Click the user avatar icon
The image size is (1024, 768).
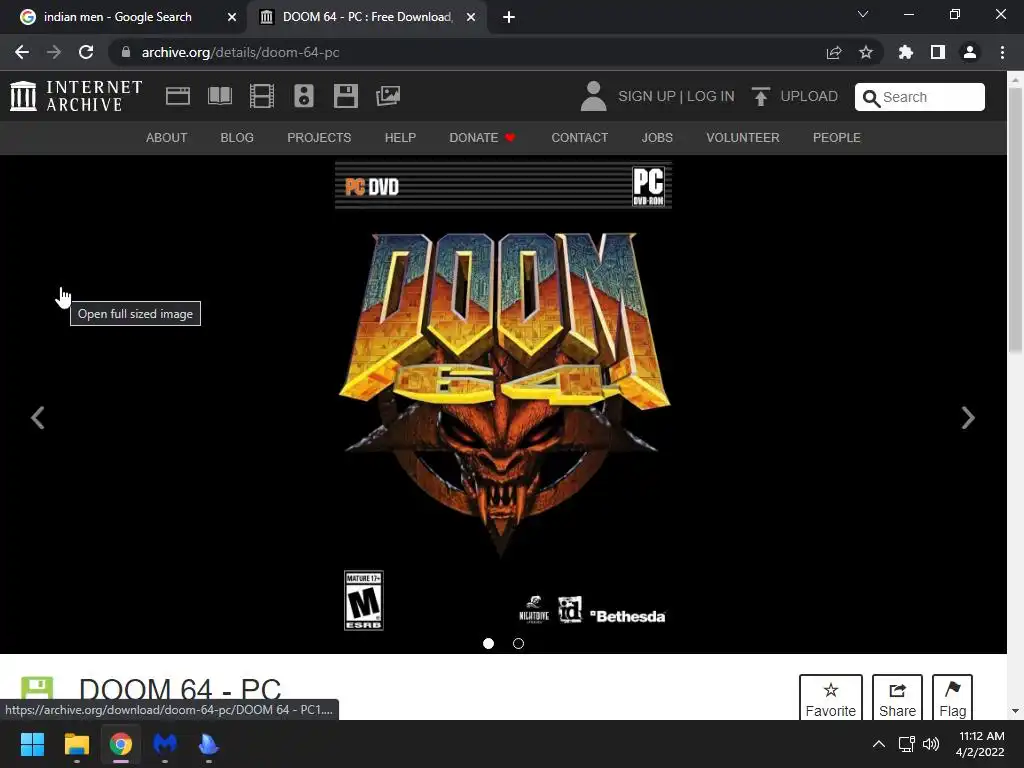[594, 96]
